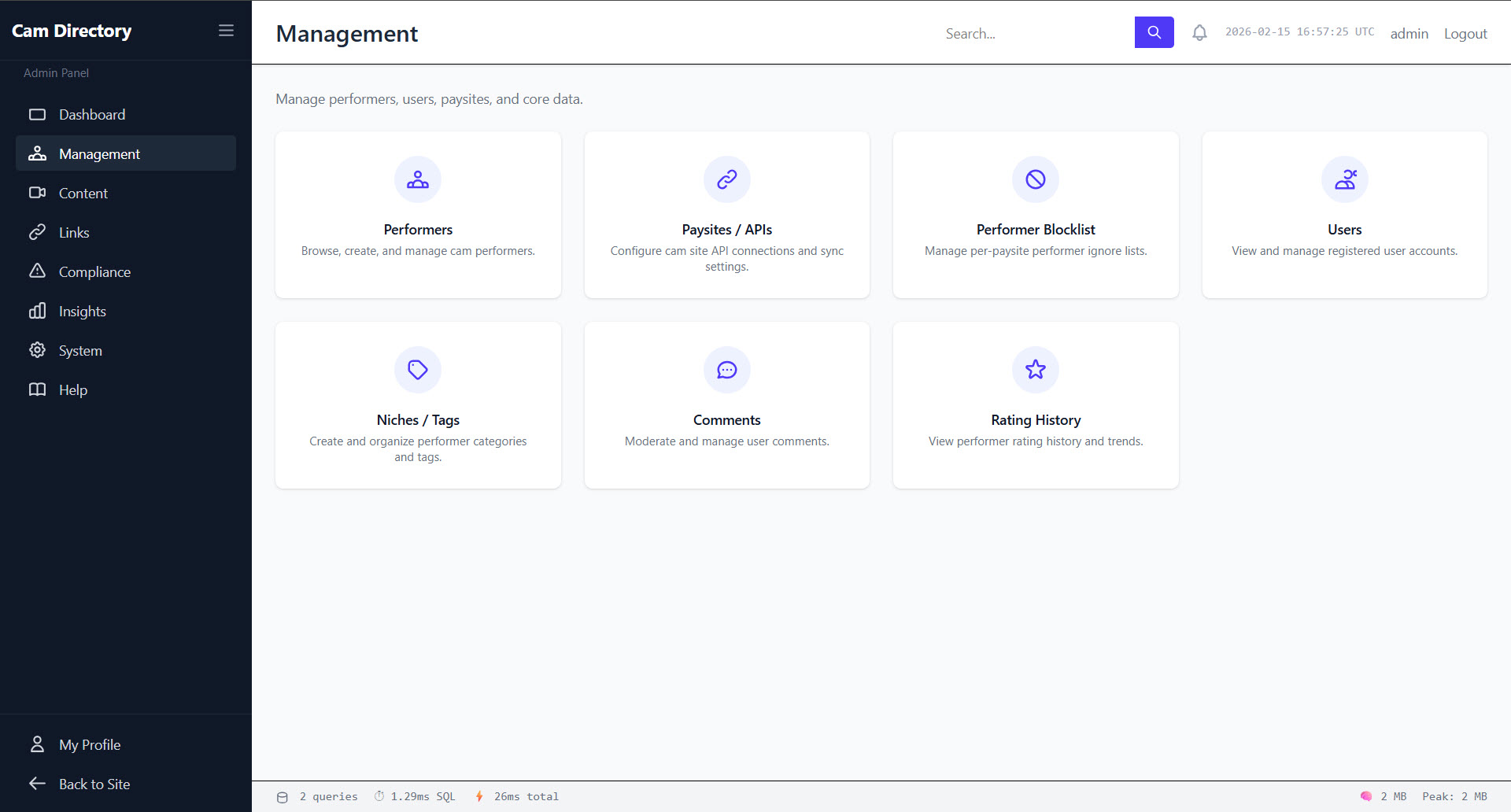Open the Performers card icon
Image resolution: width=1511 pixels, height=812 pixels.
point(418,179)
